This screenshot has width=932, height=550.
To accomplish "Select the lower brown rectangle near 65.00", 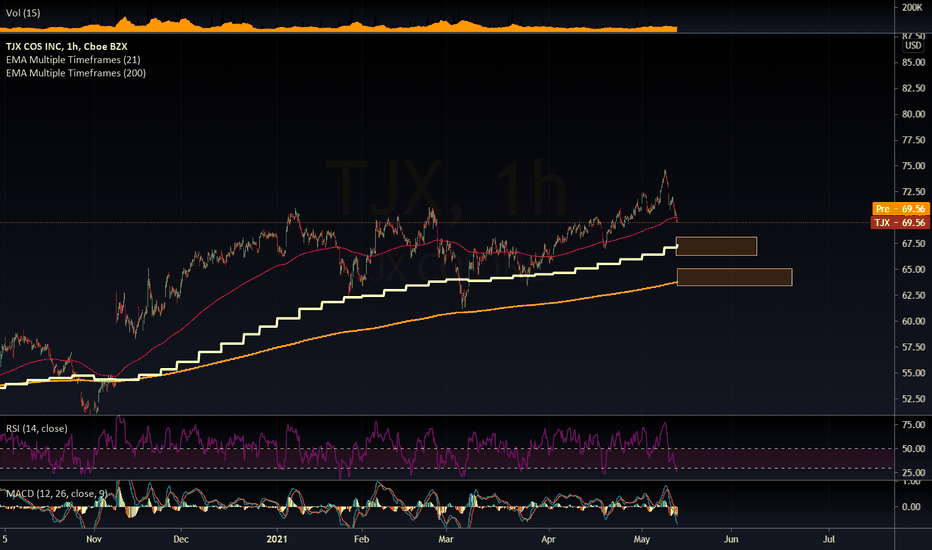I will (734, 277).
